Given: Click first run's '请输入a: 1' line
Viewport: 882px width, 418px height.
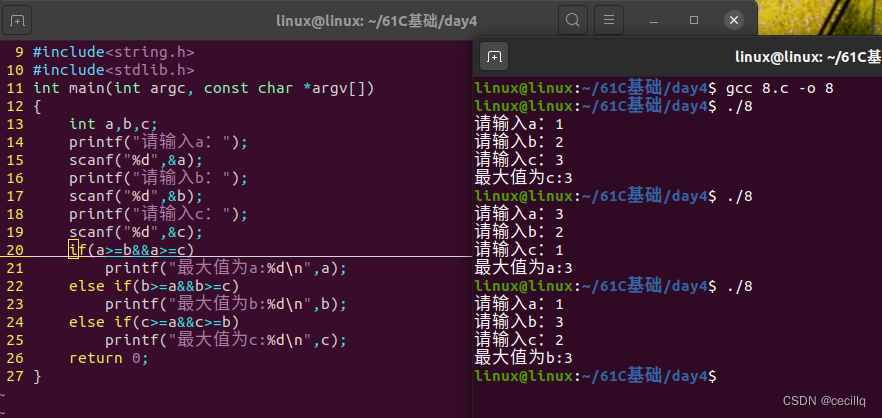Looking at the screenshot, I should (x=519, y=124).
